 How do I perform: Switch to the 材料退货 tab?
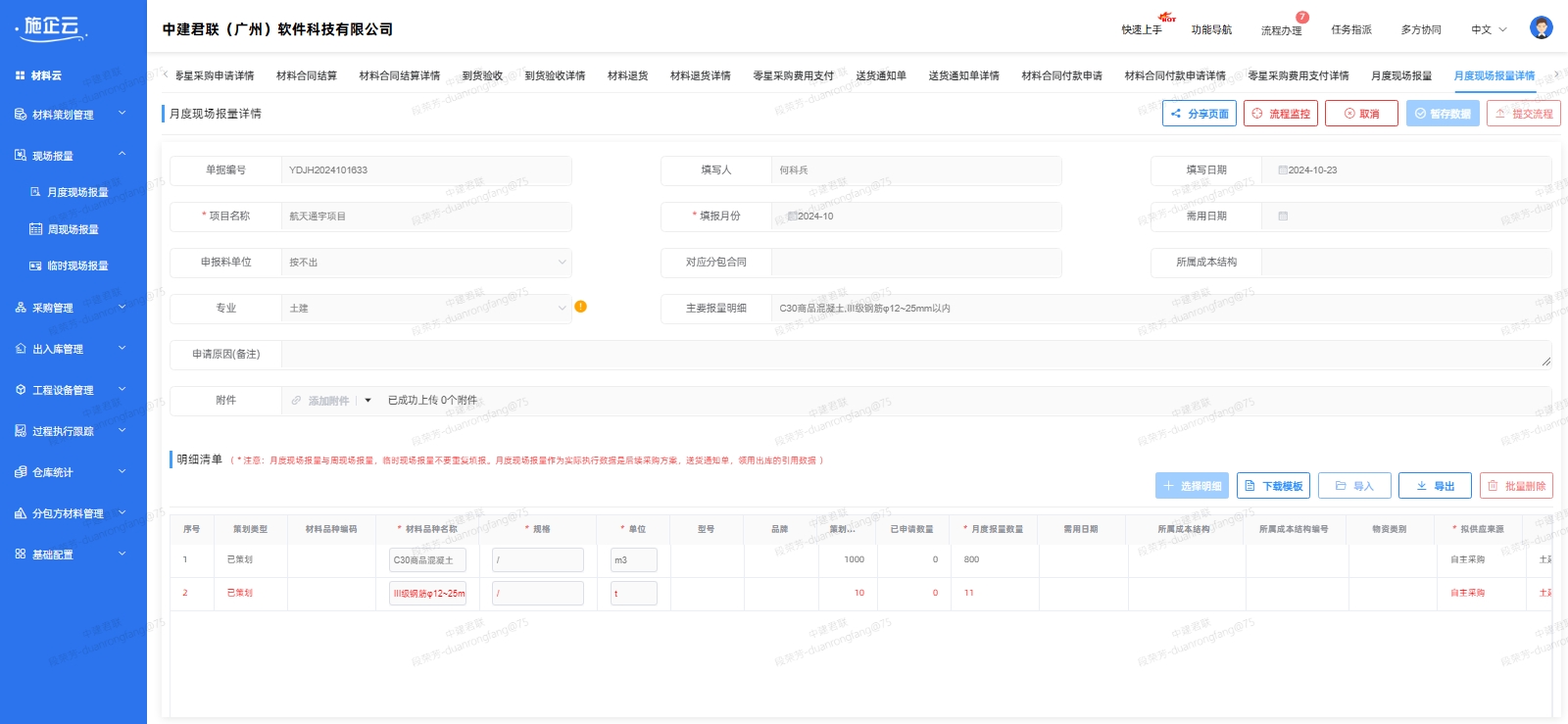pos(628,75)
